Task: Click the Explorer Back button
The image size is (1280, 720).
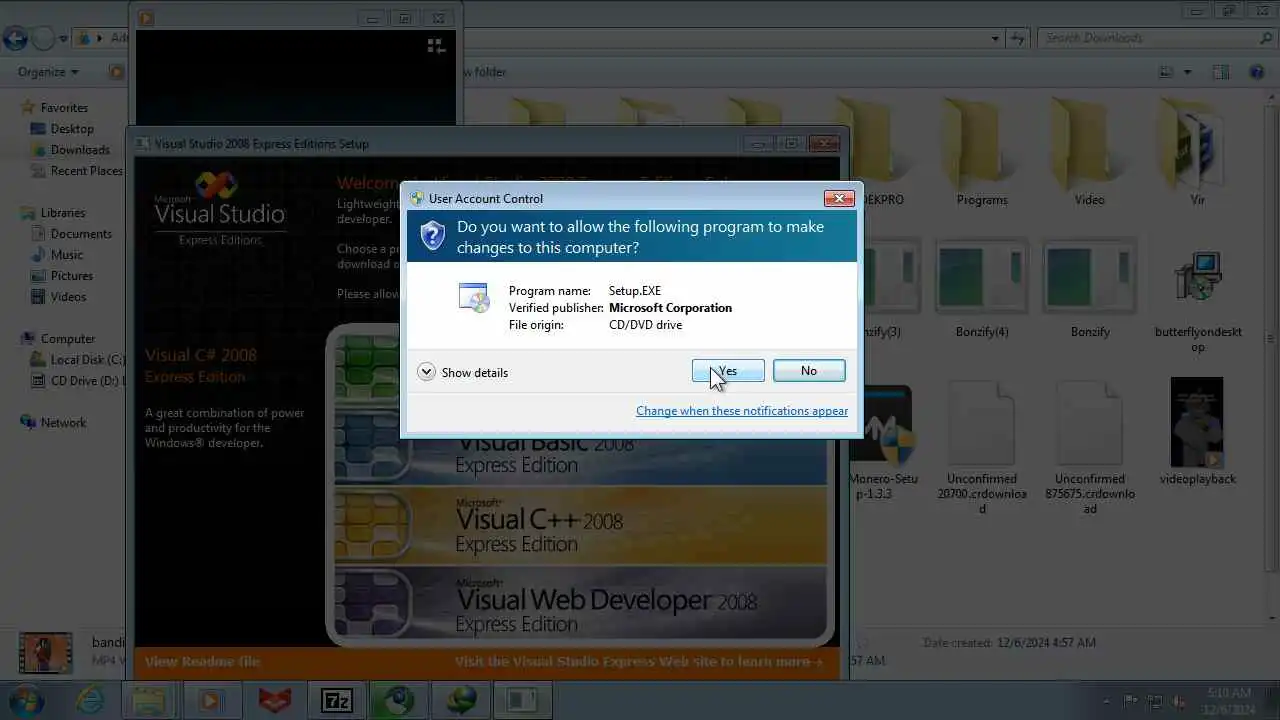Action: tap(15, 39)
